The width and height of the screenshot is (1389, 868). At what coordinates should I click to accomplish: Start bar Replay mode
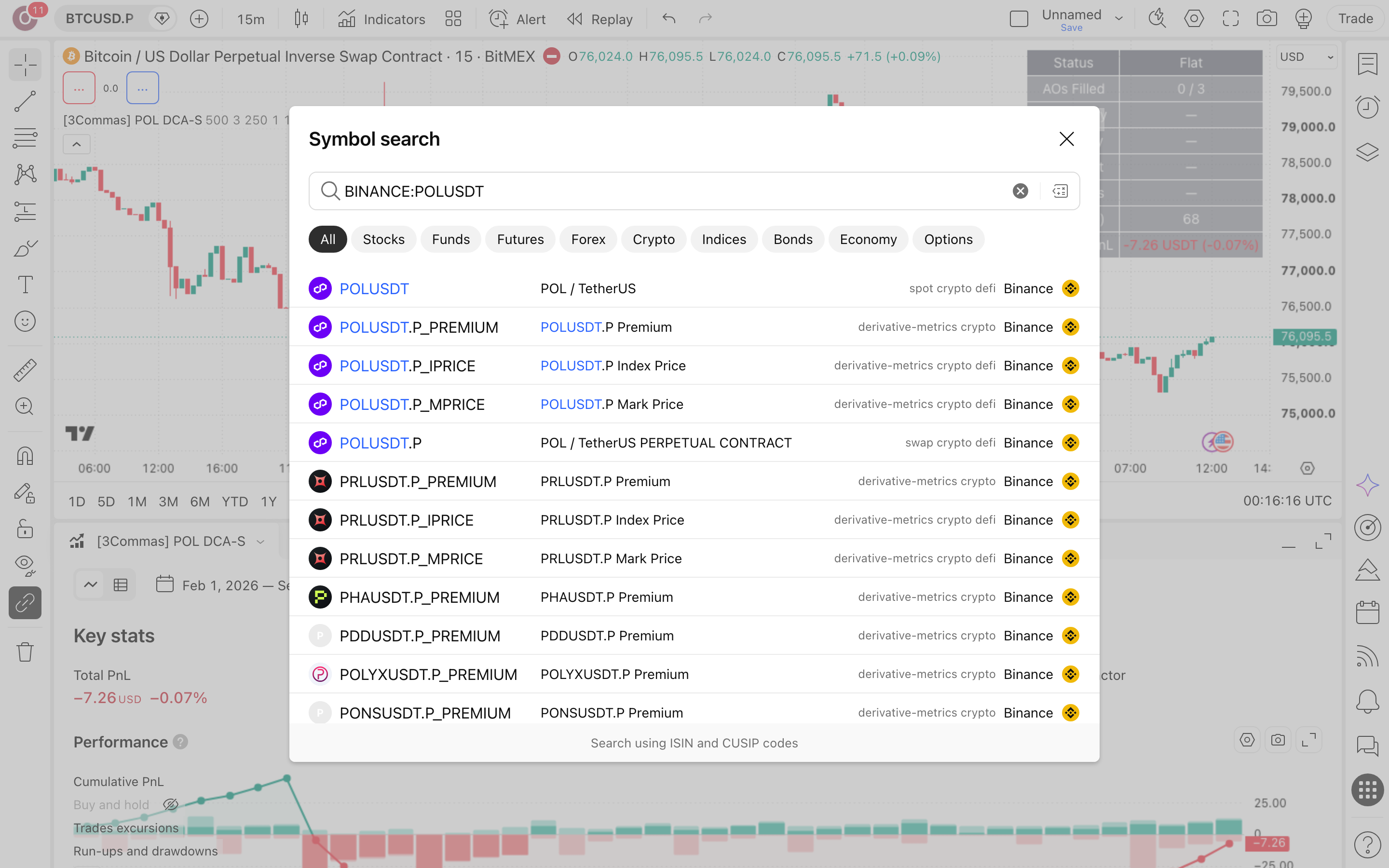pos(600,19)
